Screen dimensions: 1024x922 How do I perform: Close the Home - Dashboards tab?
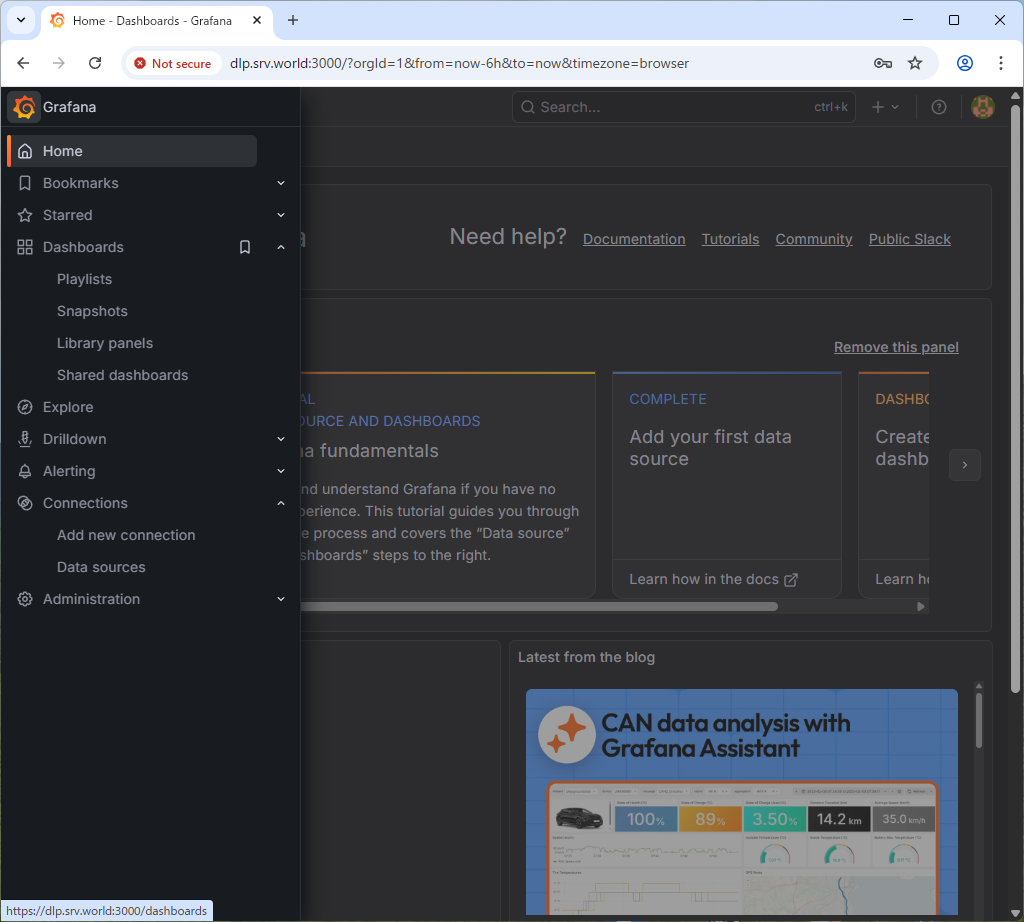(x=257, y=20)
